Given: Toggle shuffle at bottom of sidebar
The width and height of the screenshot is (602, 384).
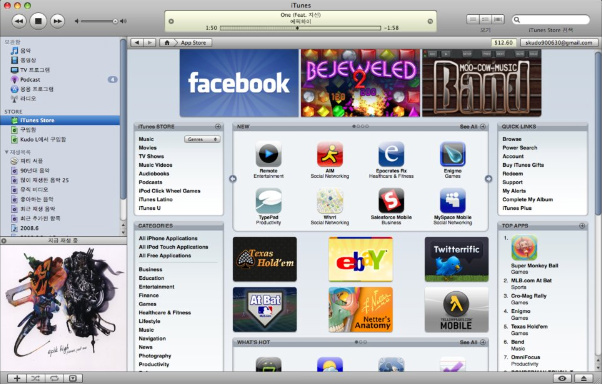Looking at the screenshot, I should click(x=36, y=378).
